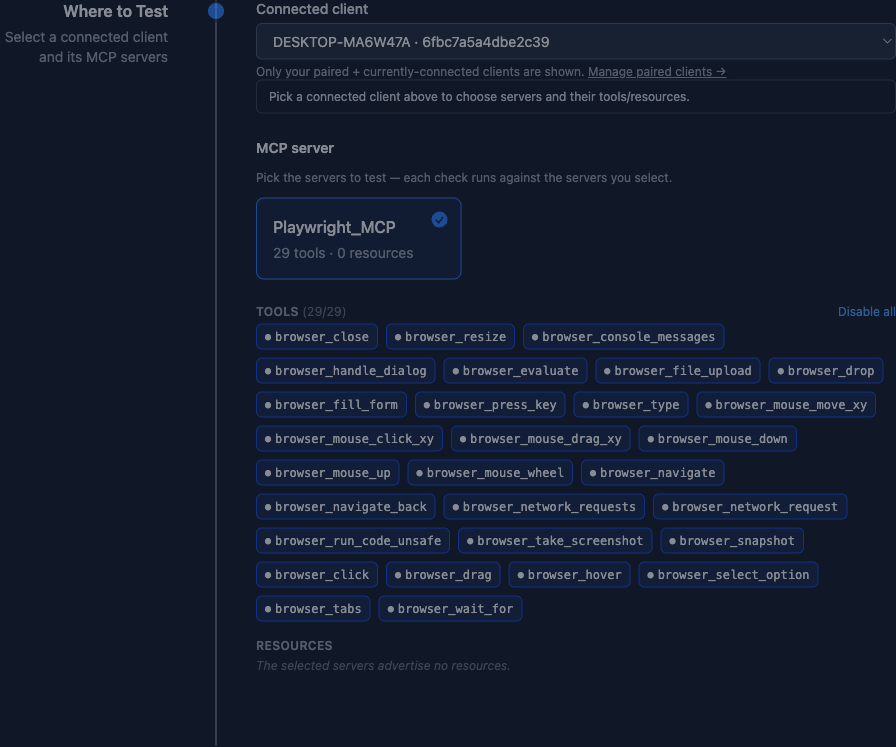The image size is (896, 747).
Task: Click Disable all tools link
Action: pyautogui.click(x=866, y=311)
